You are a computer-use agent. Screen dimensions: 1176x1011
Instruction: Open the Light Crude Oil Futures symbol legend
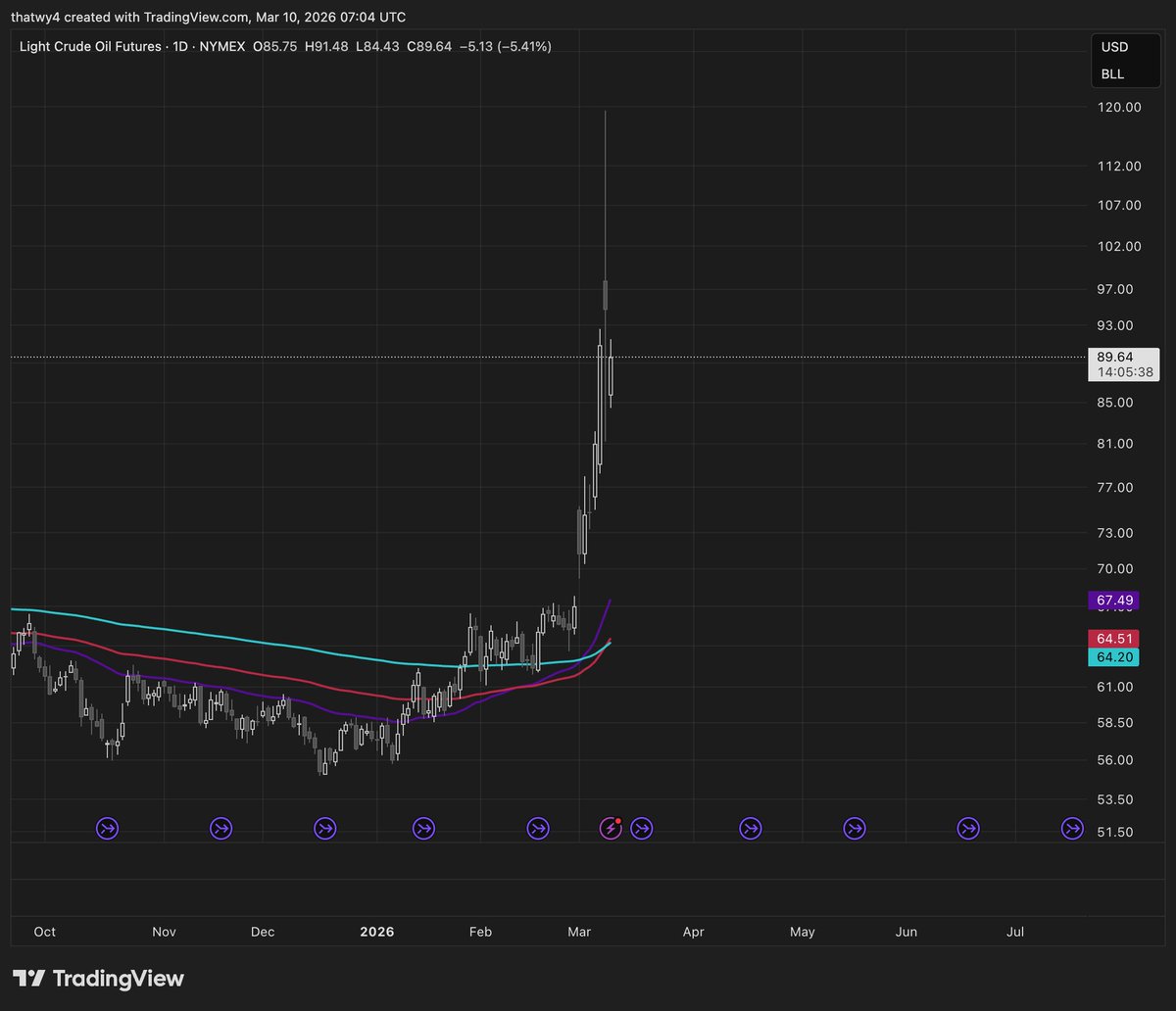coord(86,46)
